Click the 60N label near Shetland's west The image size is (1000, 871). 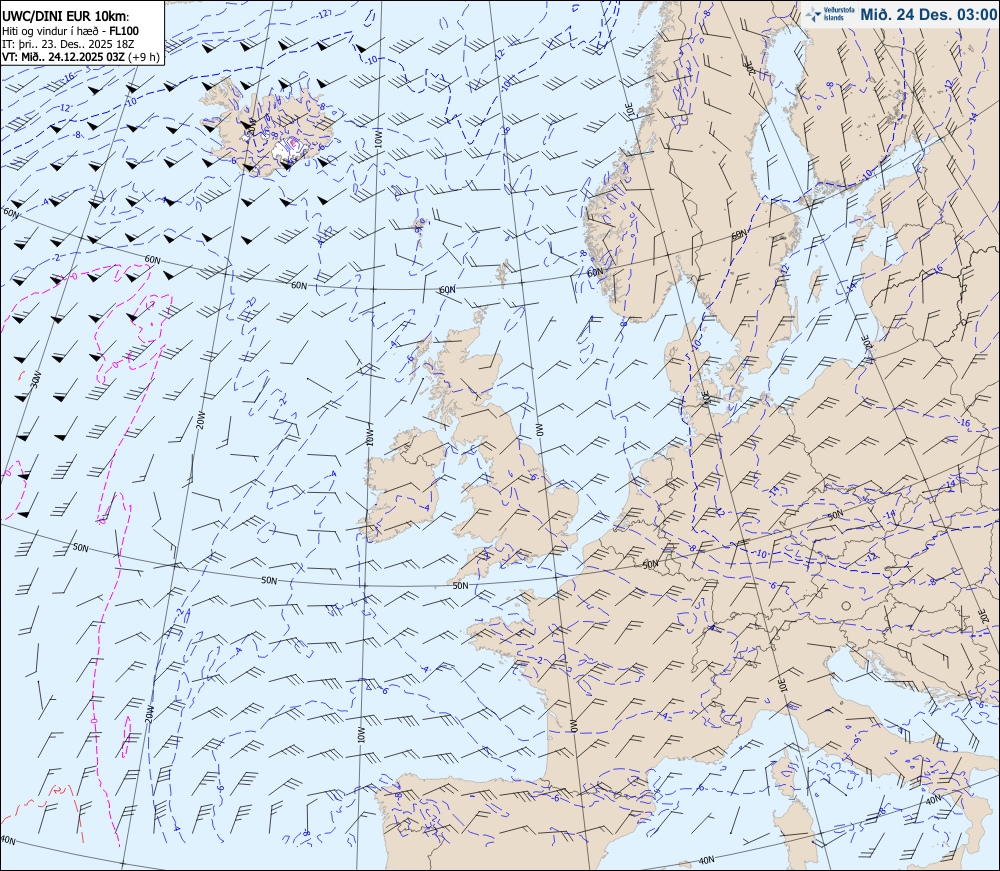pos(448,289)
